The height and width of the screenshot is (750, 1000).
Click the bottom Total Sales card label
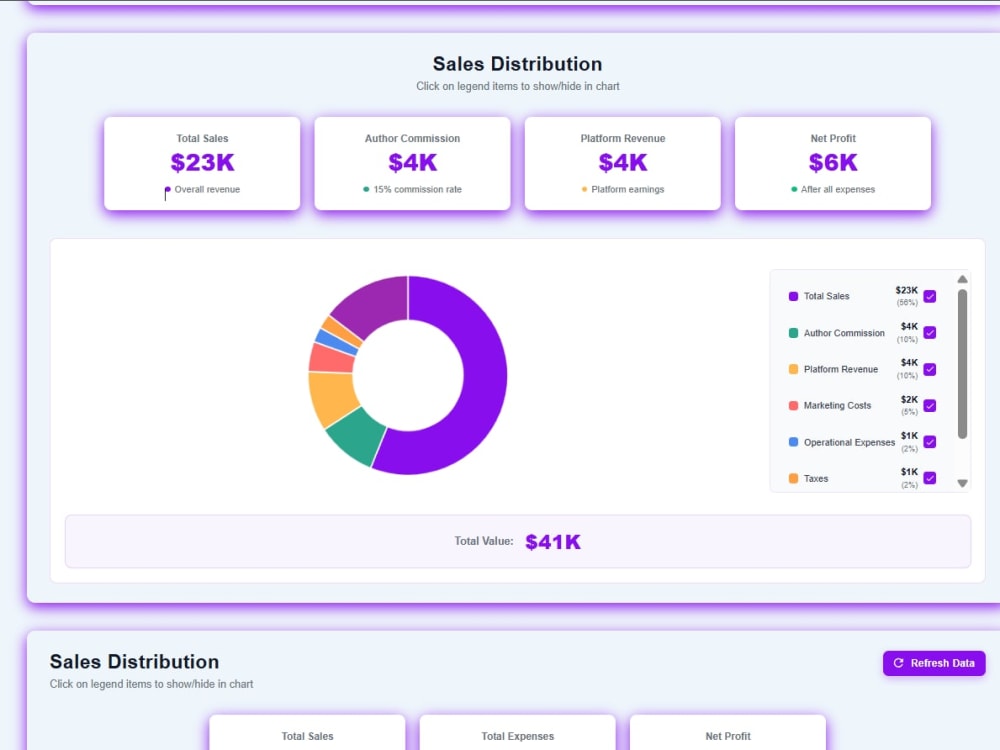point(307,736)
